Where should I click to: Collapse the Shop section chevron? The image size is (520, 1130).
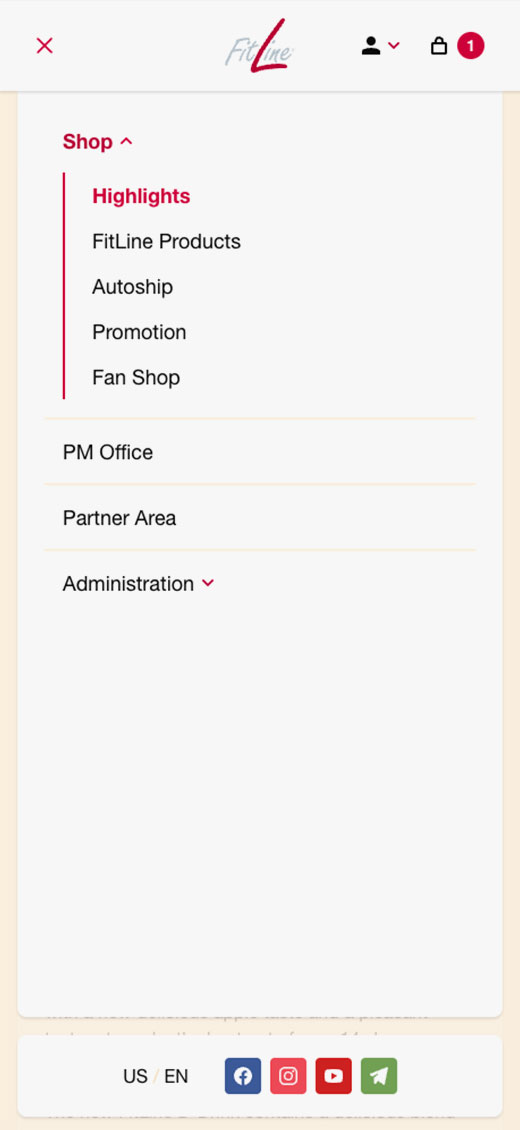click(x=127, y=141)
